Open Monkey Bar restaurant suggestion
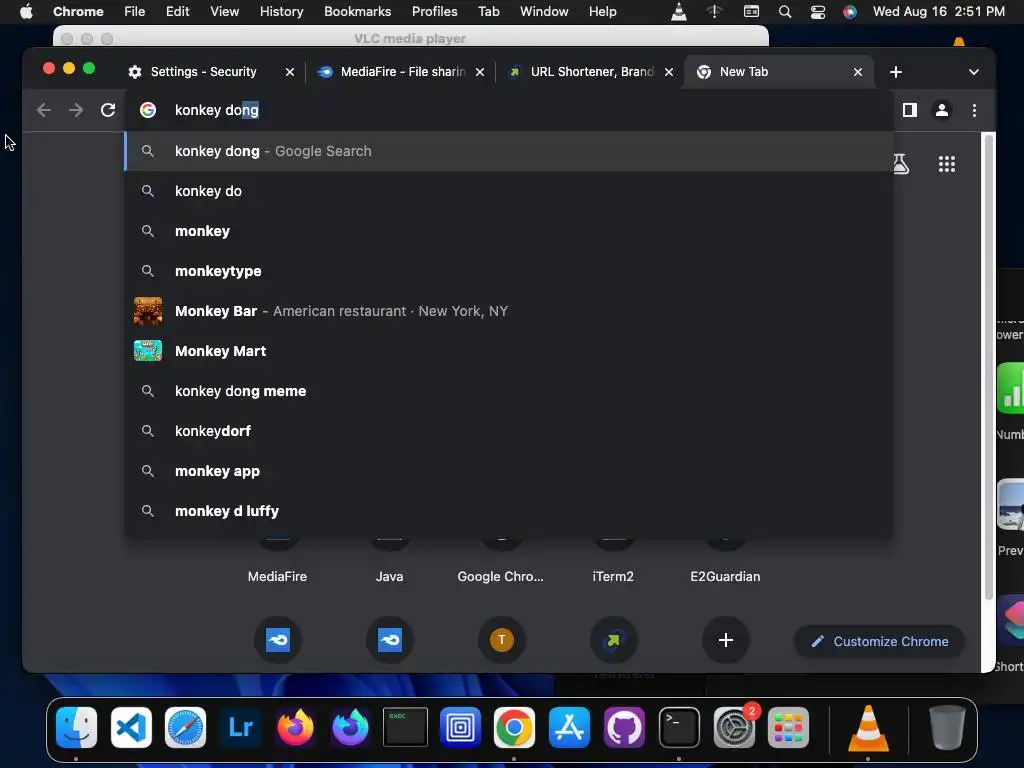Image resolution: width=1024 pixels, height=768 pixels. click(x=509, y=311)
